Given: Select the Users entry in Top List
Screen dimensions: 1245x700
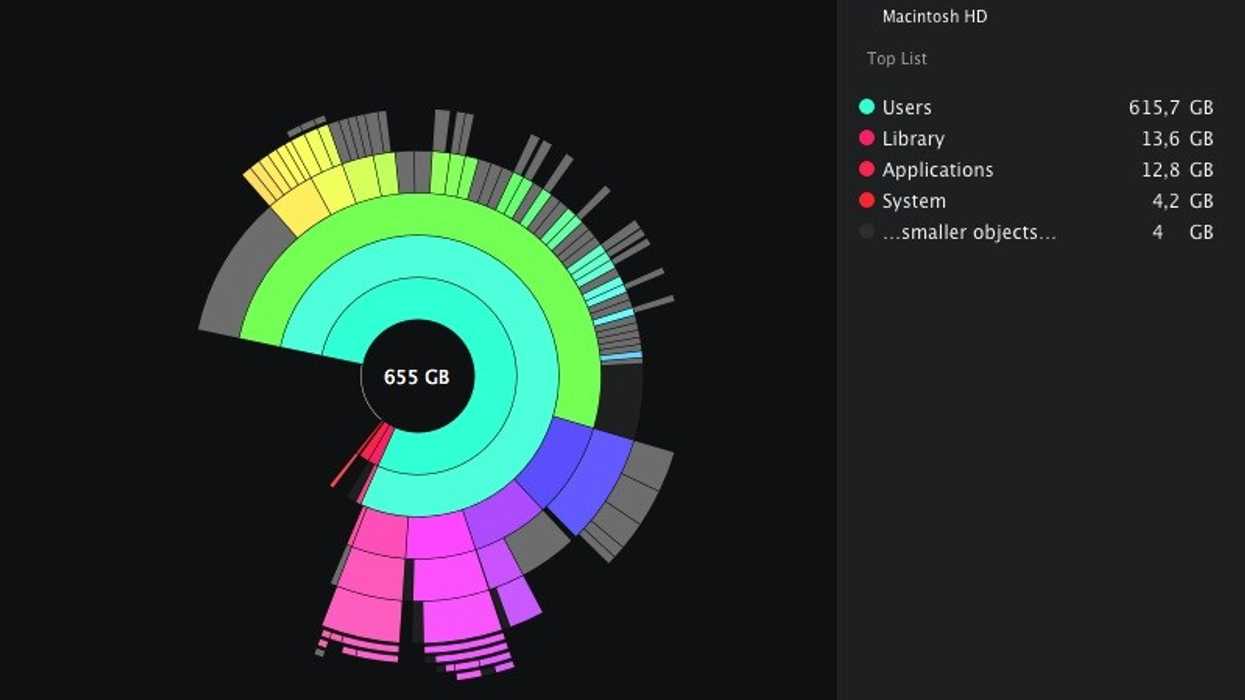Looking at the screenshot, I should 1035,107.
